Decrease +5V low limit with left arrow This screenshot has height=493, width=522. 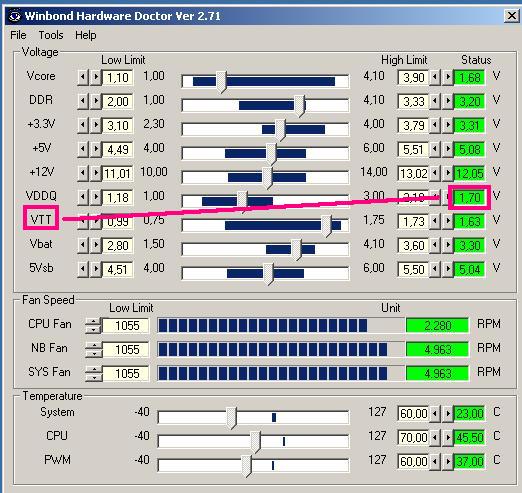(83, 150)
